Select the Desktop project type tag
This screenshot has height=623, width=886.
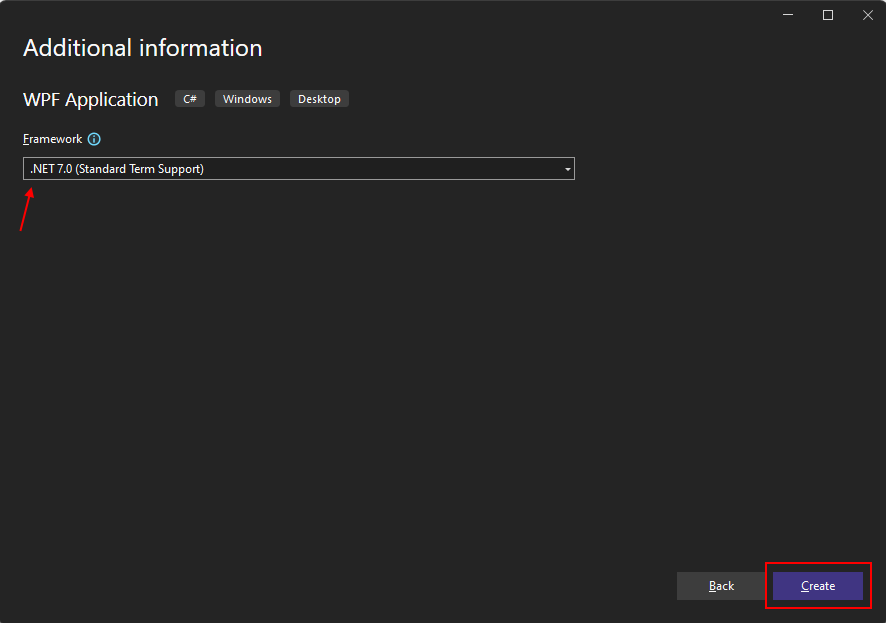(319, 98)
